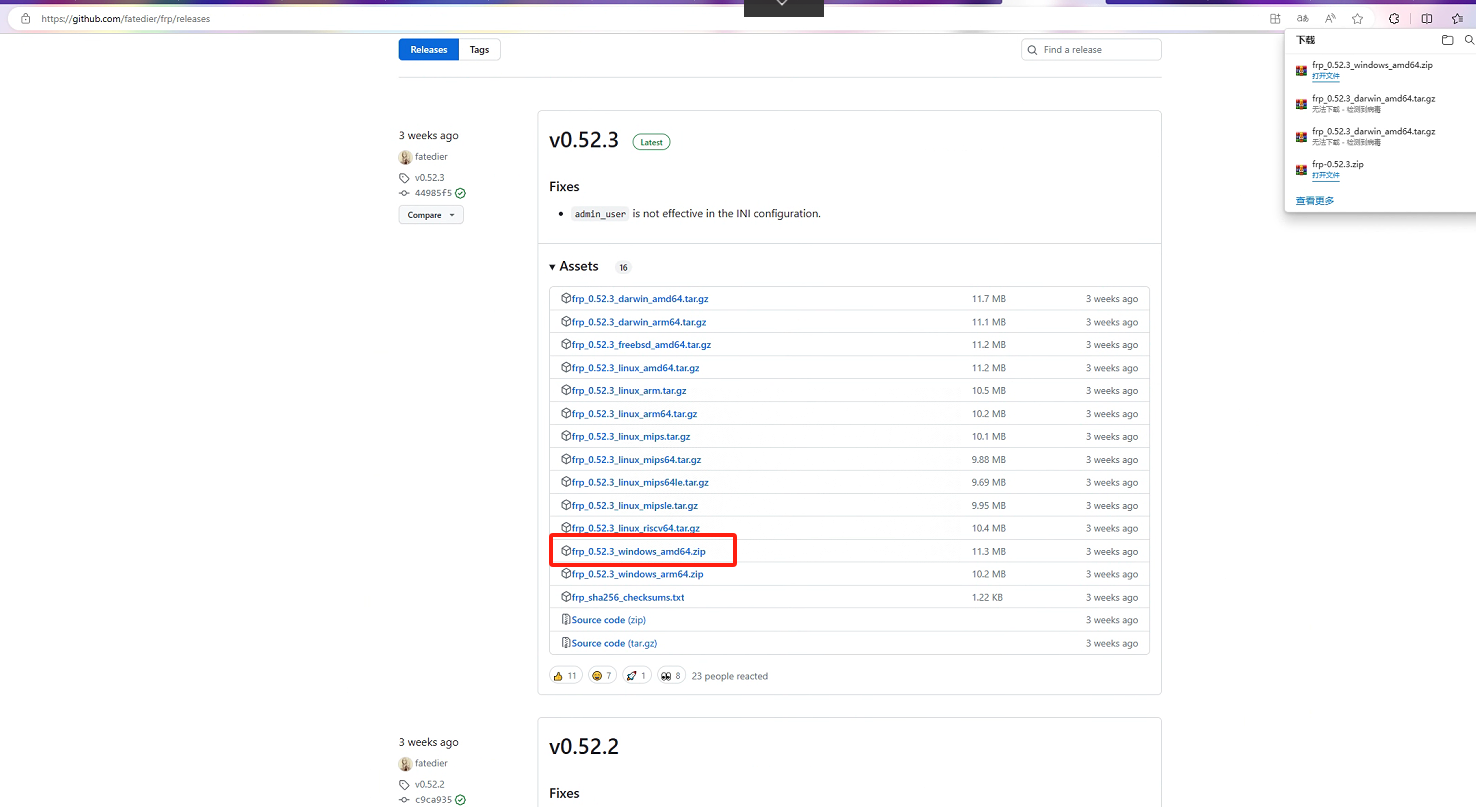Screen dimensions: 1476x807
Task: Open downloads folder icon in download panel
Action: click(x=1447, y=40)
